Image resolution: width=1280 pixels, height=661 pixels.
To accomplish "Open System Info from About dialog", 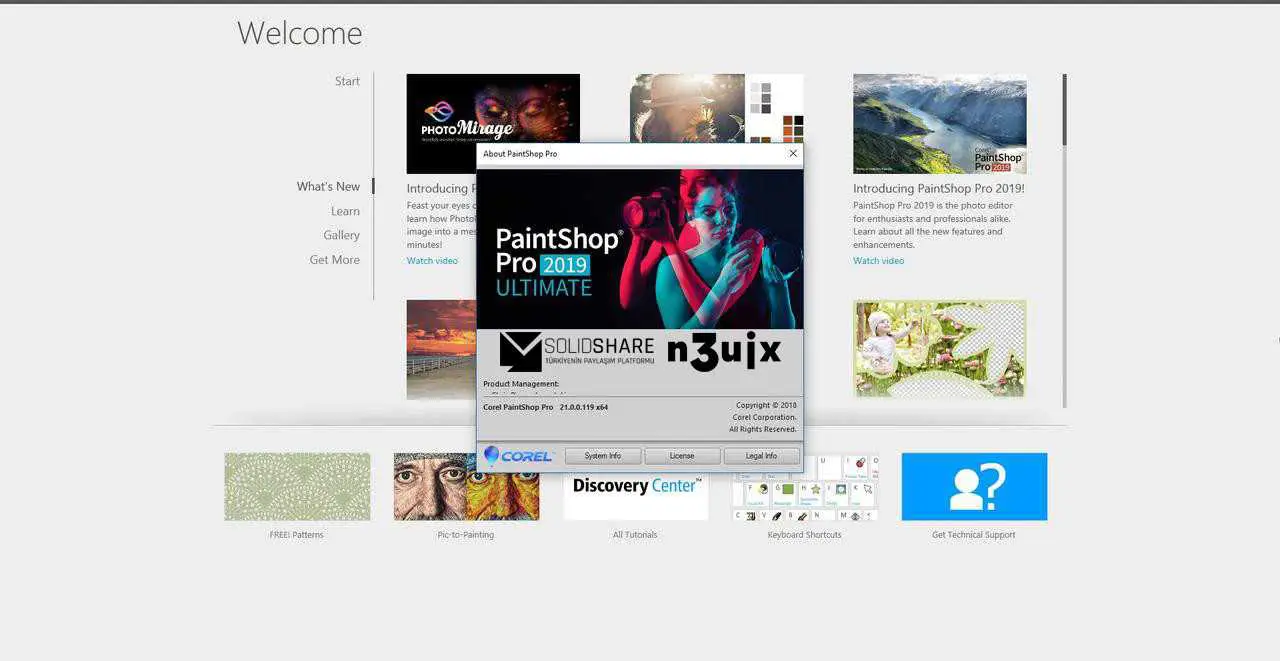I will pos(602,456).
